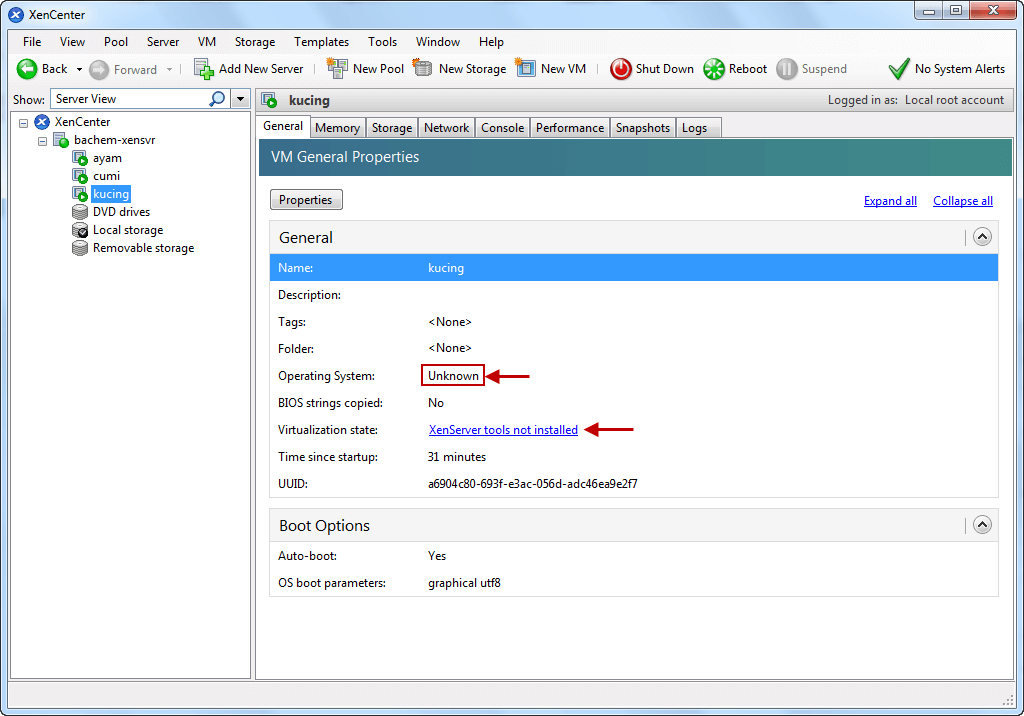
Task: Open the File menu
Action: 32,42
